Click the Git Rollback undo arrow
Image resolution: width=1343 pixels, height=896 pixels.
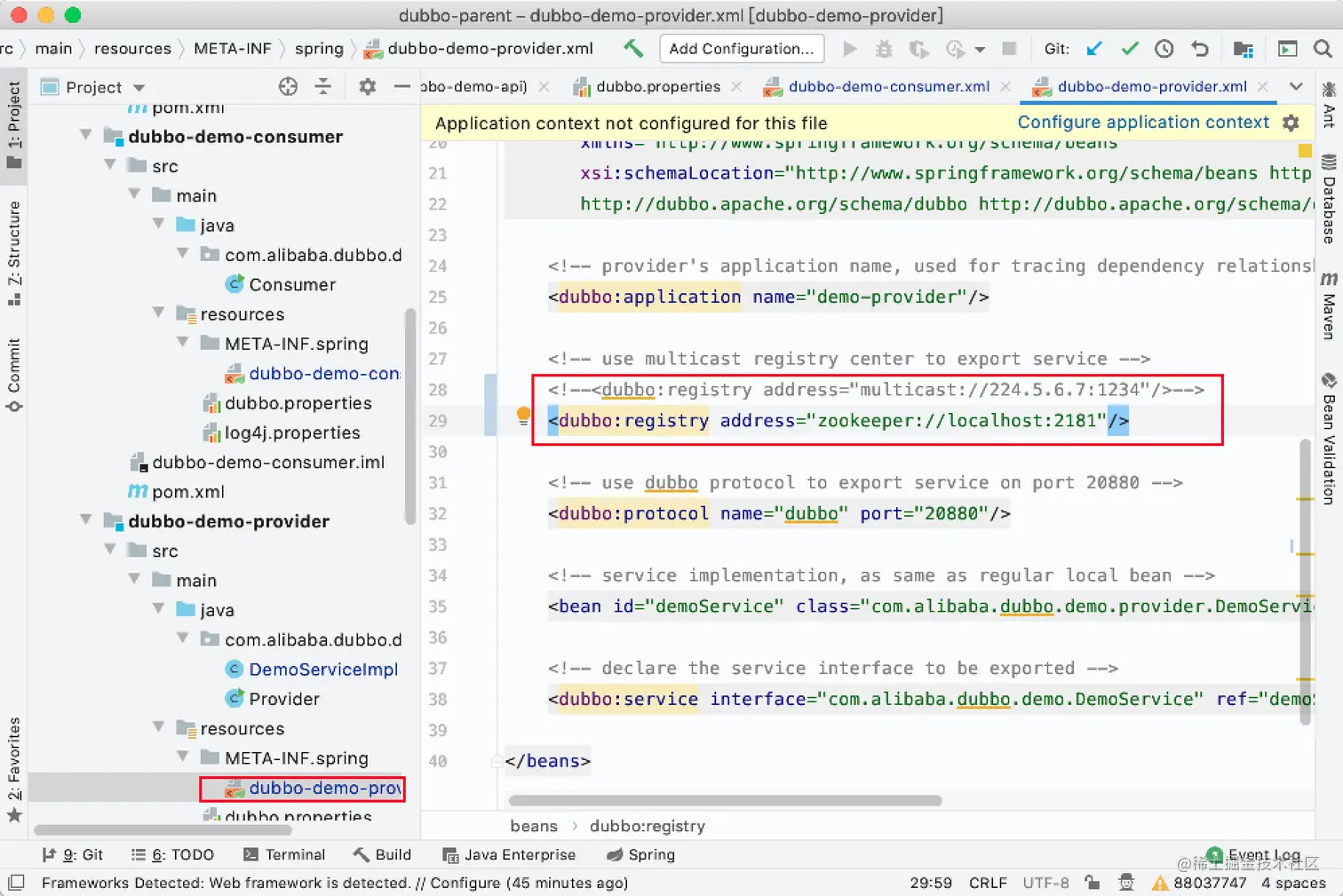tap(1200, 49)
